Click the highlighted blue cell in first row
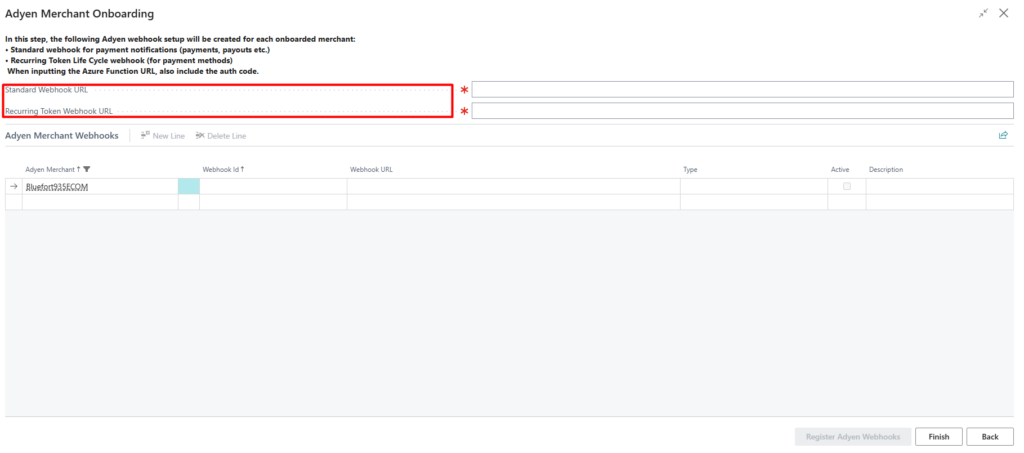 188,186
